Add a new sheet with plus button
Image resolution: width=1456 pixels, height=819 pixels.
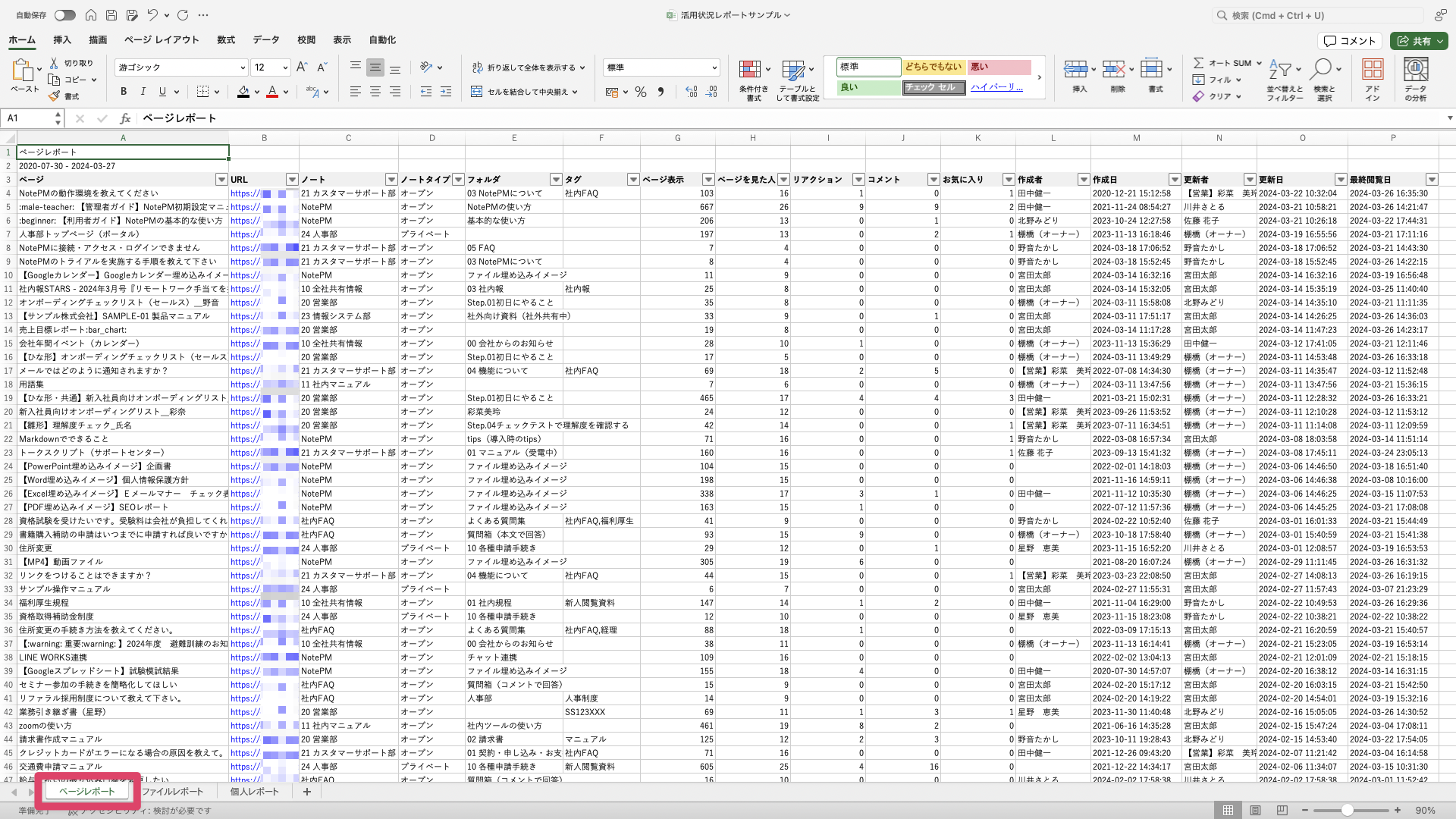point(307,792)
